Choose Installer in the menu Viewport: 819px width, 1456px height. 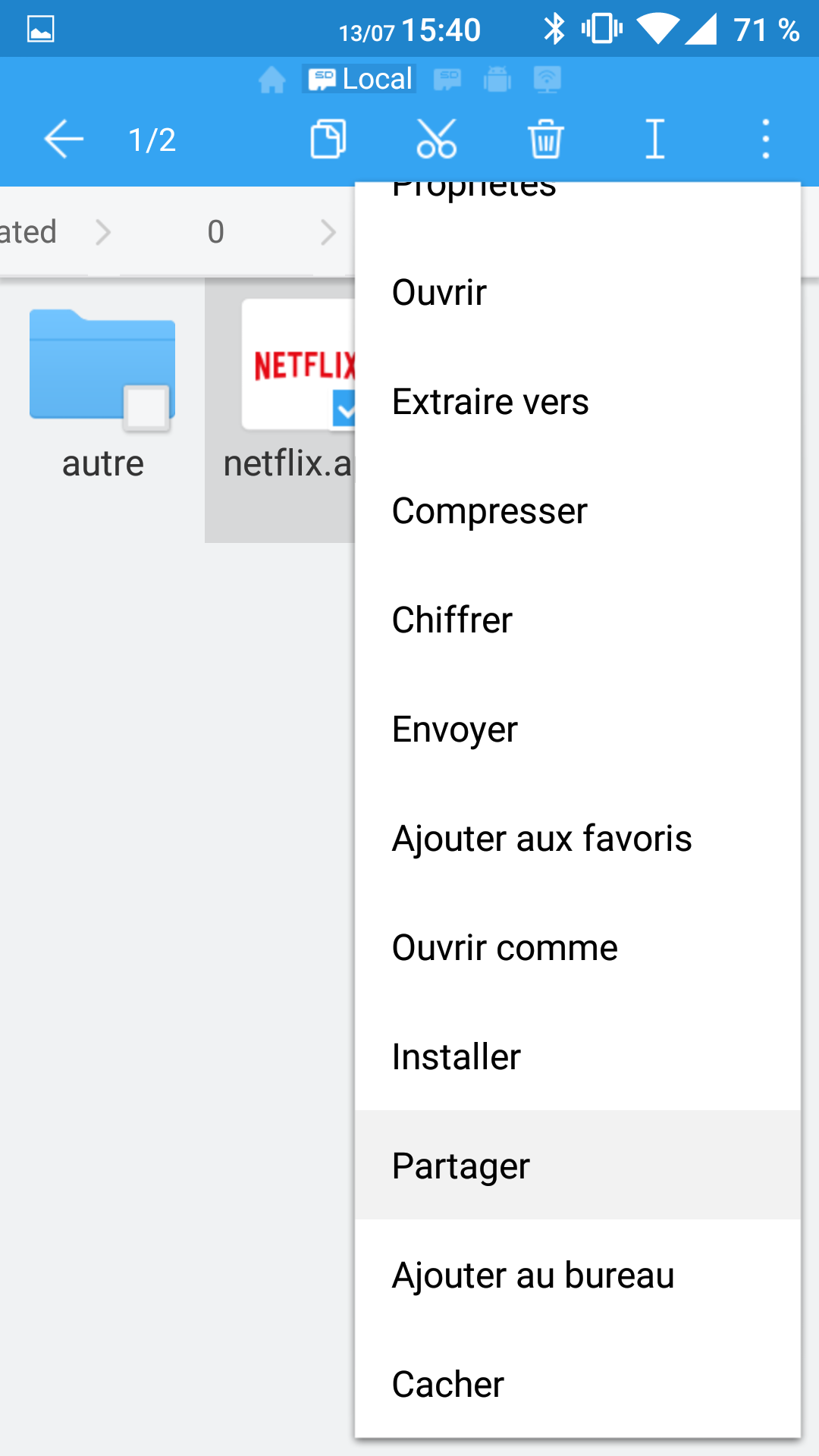(x=457, y=1056)
